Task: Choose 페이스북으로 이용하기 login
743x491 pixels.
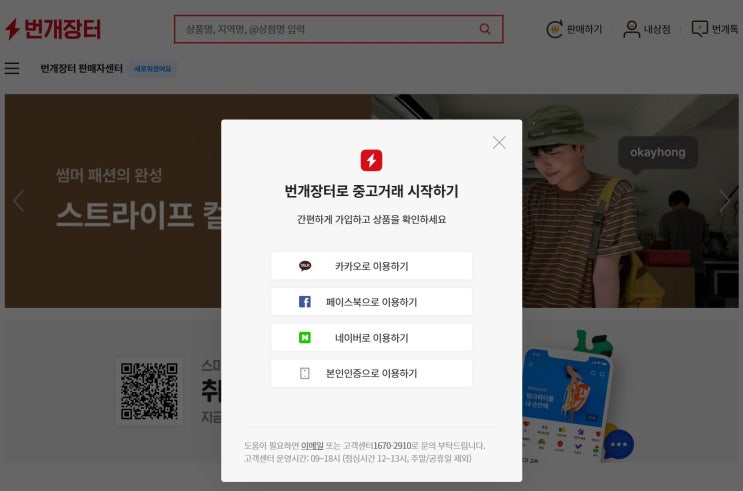Action: (372, 302)
